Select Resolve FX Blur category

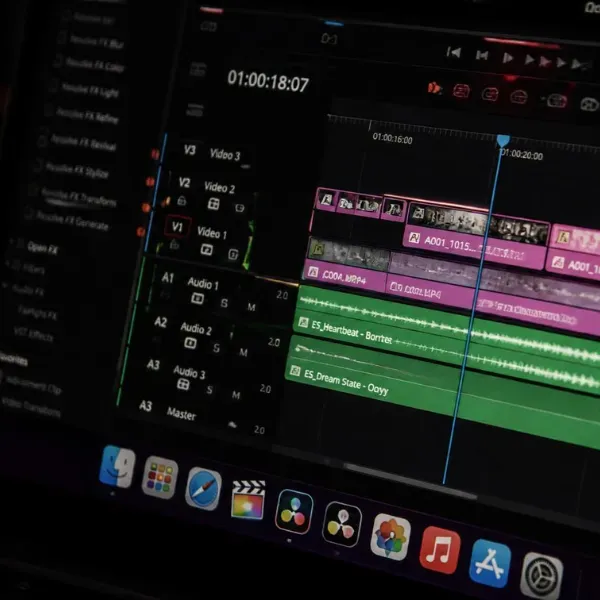97,42
